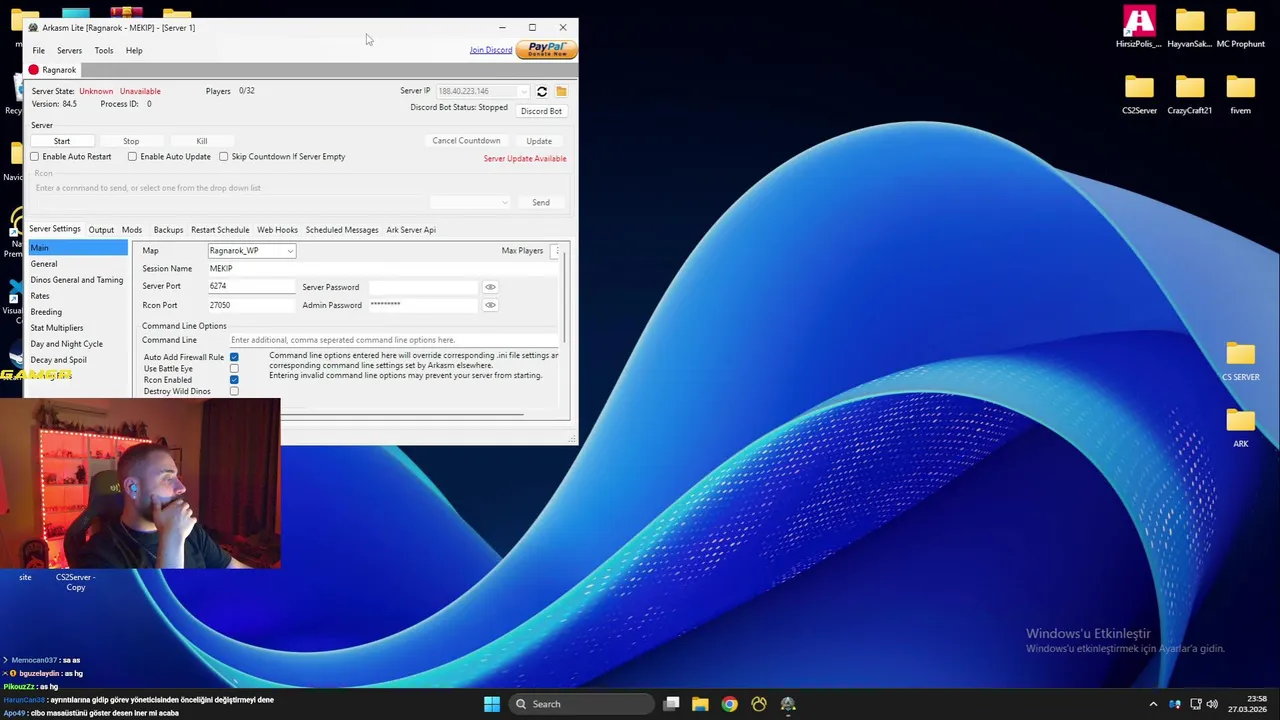The width and height of the screenshot is (1280, 720).
Task: Click Cancel Countdown button
Action: pos(466,141)
